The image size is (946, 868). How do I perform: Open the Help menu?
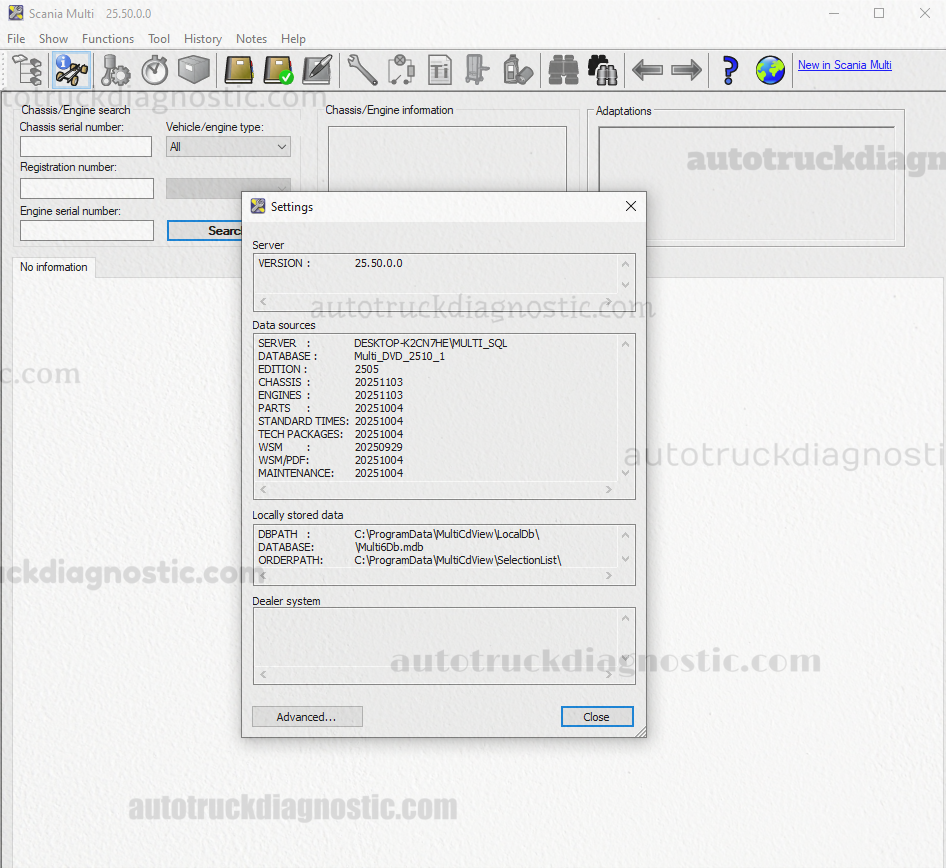(x=293, y=39)
